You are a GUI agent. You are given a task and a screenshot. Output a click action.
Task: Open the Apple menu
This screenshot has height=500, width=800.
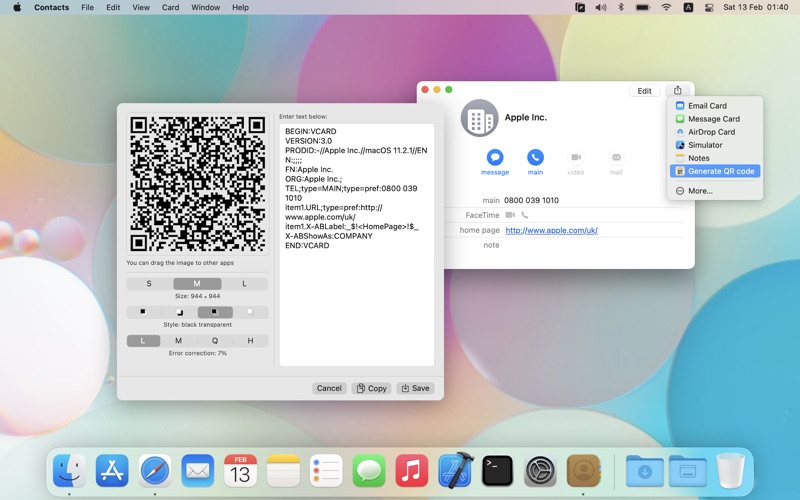click(17, 7)
